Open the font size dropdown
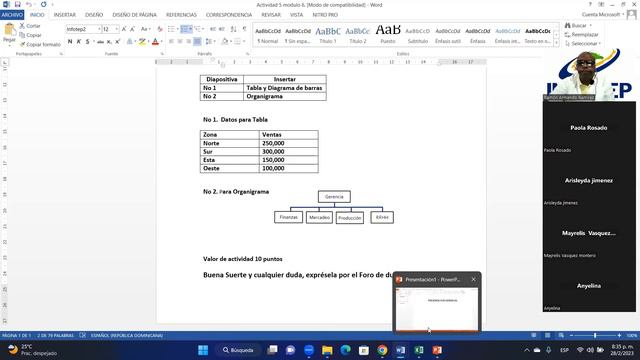The image size is (640, 360). pyautogui.click(x=117, y=29)
